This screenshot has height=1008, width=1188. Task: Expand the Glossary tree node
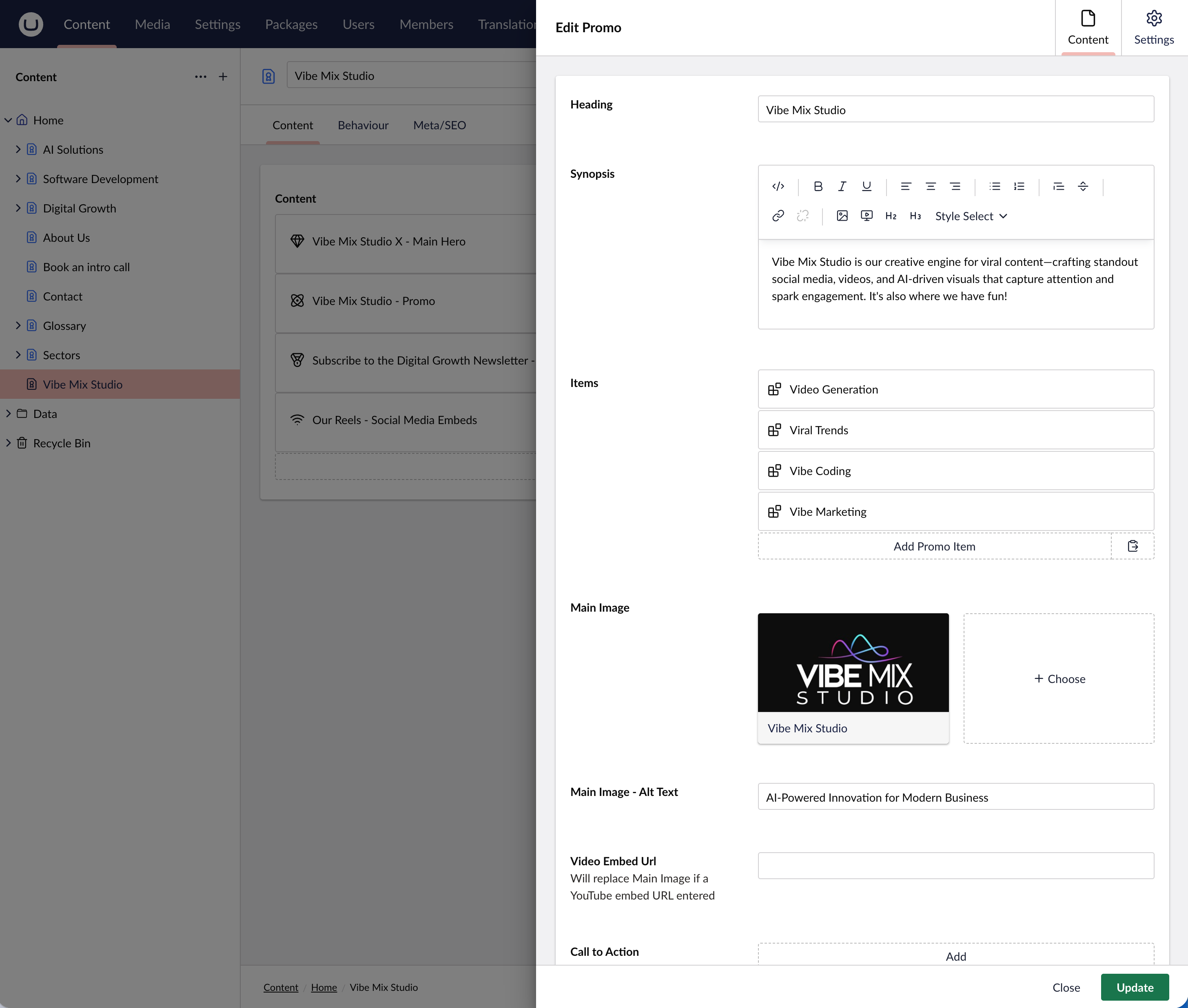tap(18, 326)
